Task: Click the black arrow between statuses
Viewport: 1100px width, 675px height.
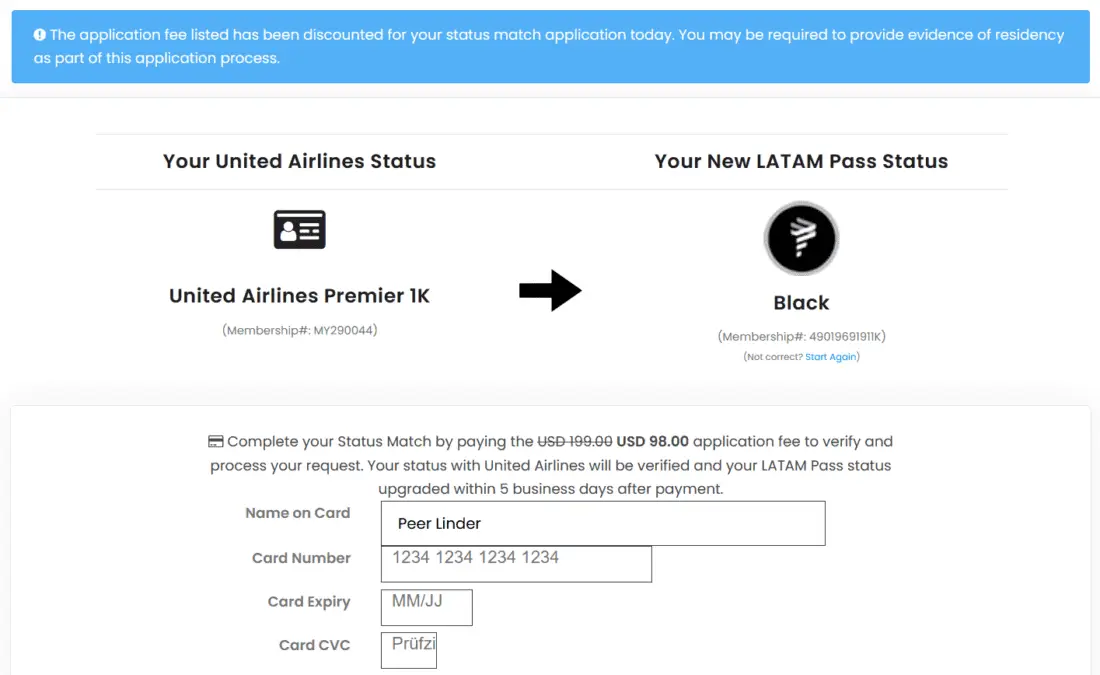Action: (550, 291)
